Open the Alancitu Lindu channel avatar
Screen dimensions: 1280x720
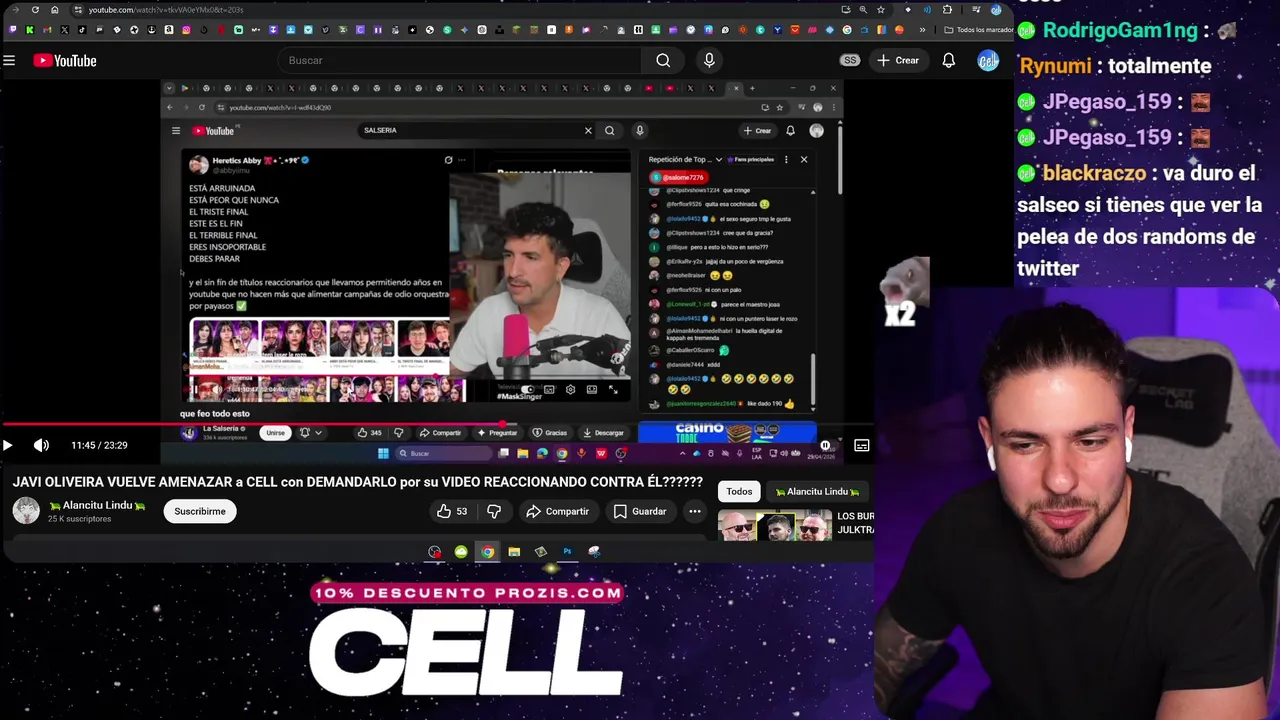pyautogui.click(x=26, y=511)
